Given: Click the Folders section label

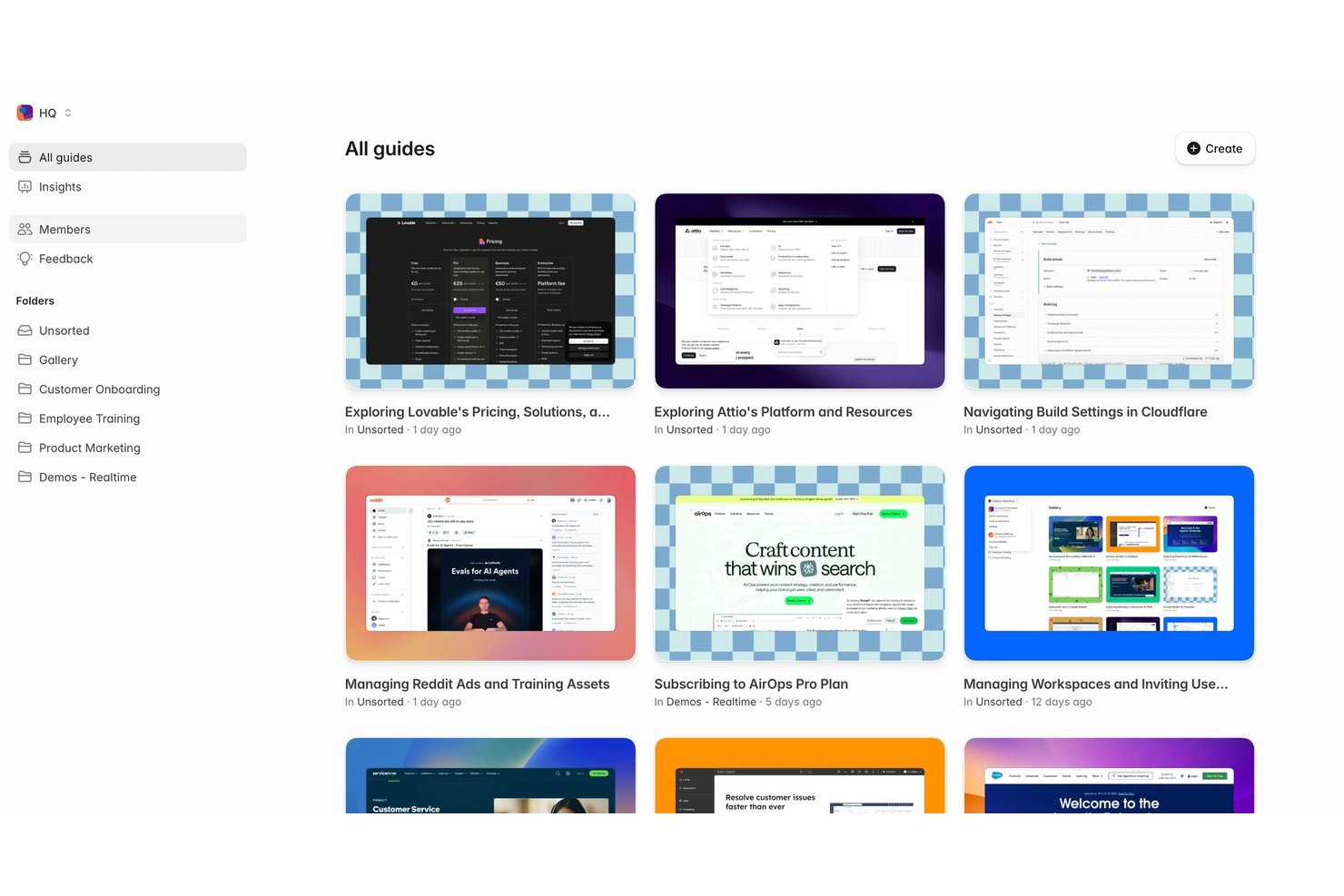Looking at the screenshot, I should [x=35, y=300].
